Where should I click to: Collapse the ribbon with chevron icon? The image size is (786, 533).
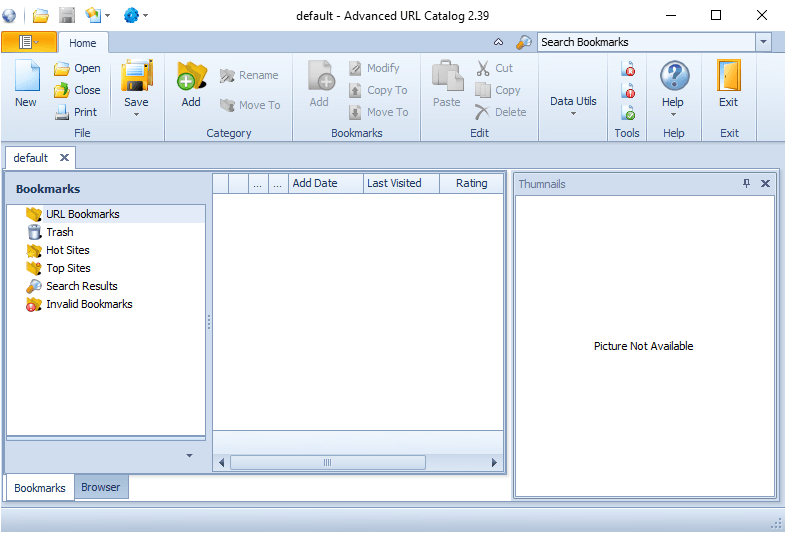click(498, 42)
